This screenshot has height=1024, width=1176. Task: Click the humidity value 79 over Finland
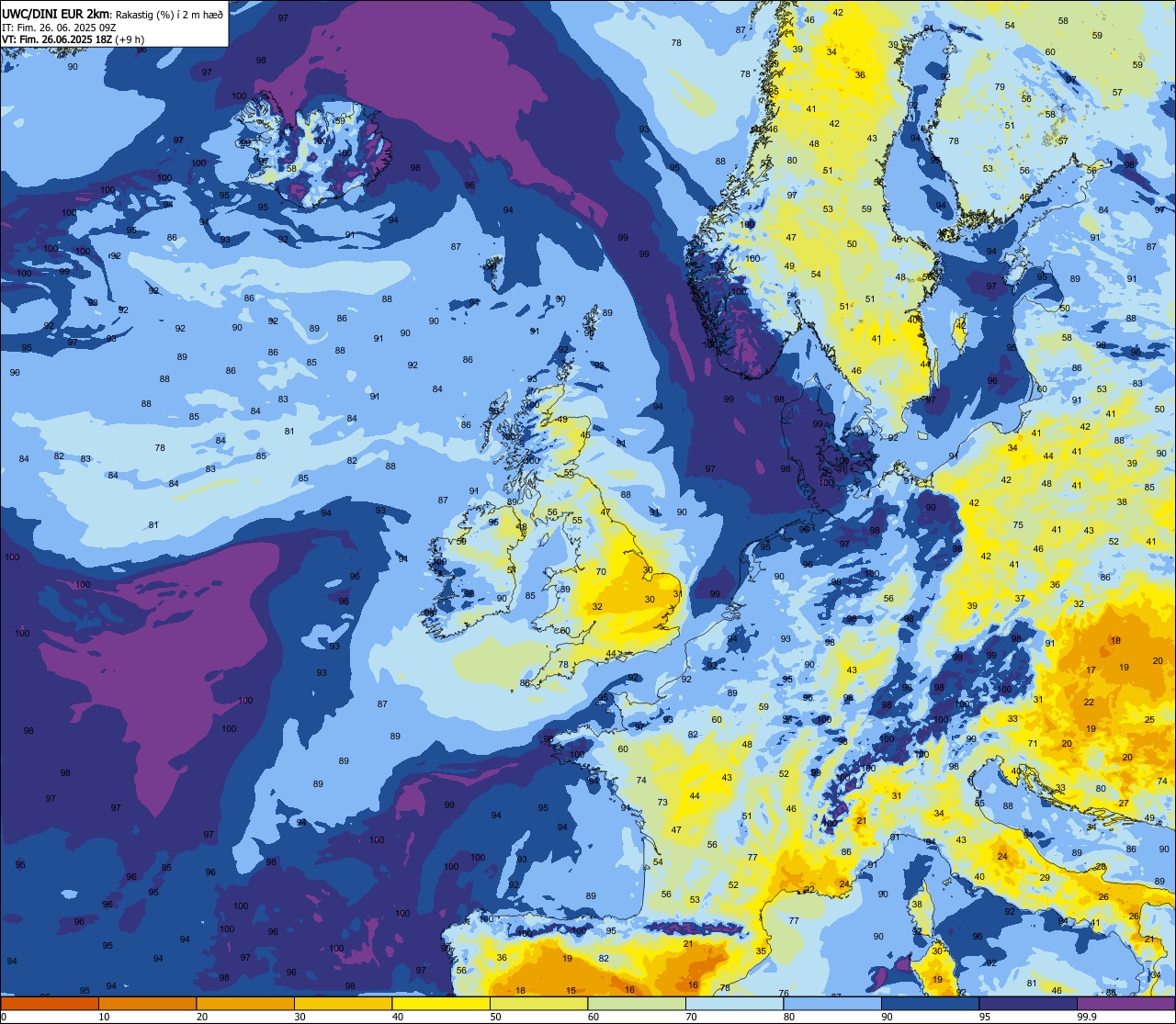pos(1000,87)
